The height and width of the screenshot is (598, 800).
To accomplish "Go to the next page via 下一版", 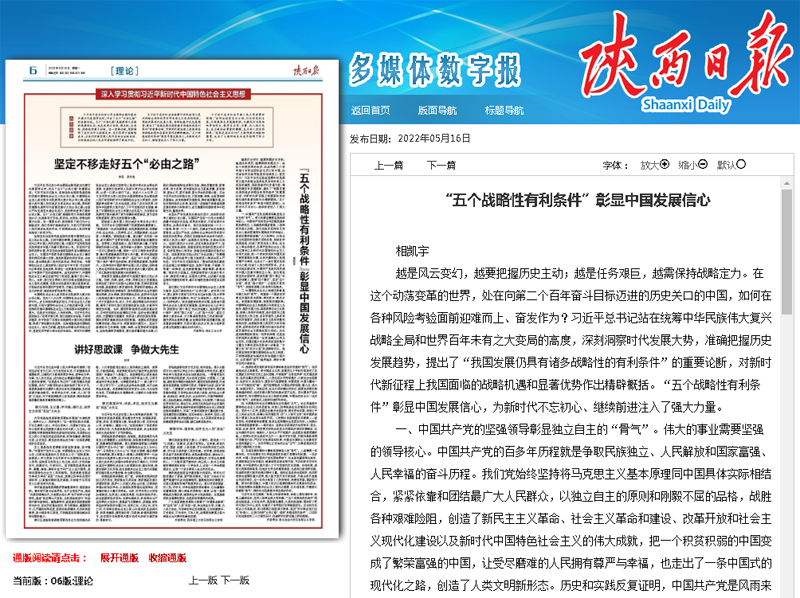I will (x=236, y=580).
